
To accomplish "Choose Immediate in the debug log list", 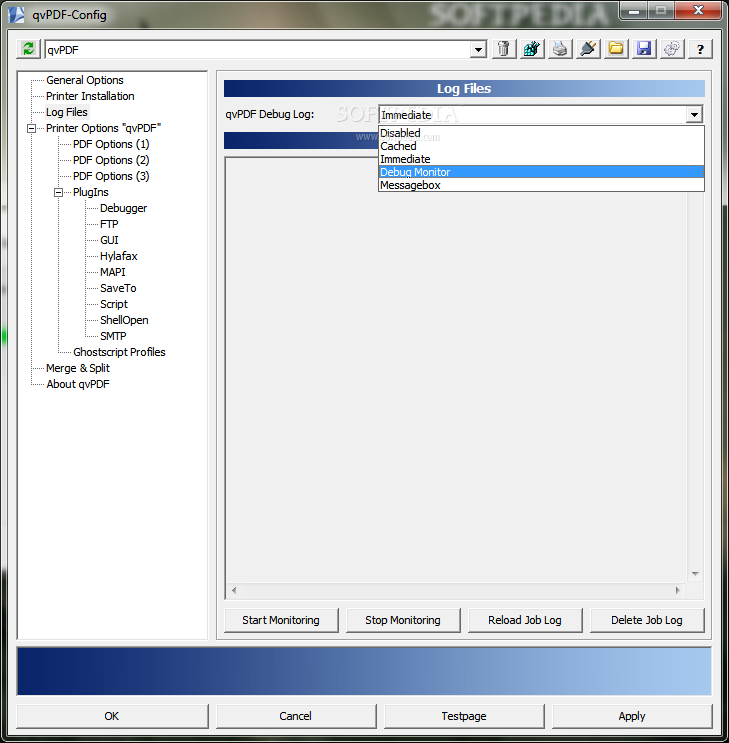I will (x=541, y=159).
